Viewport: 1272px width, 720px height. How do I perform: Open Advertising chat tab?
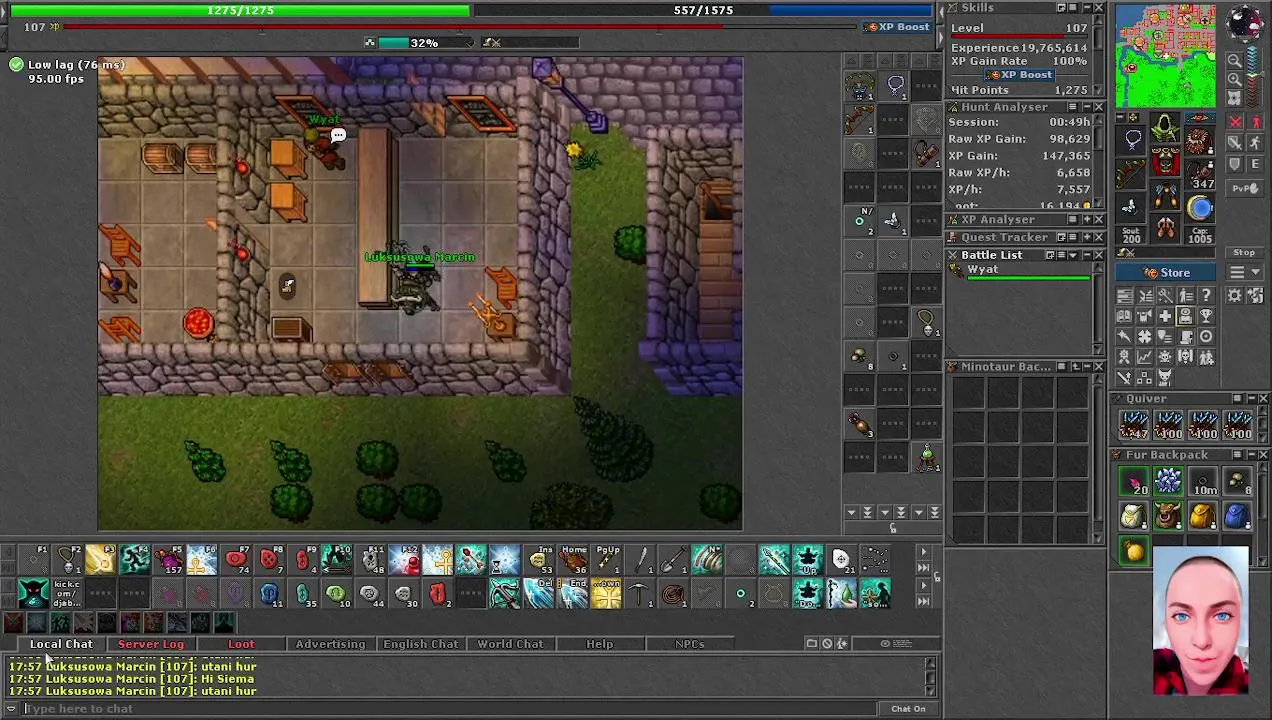pyautogui.click(x=330, y=645)
